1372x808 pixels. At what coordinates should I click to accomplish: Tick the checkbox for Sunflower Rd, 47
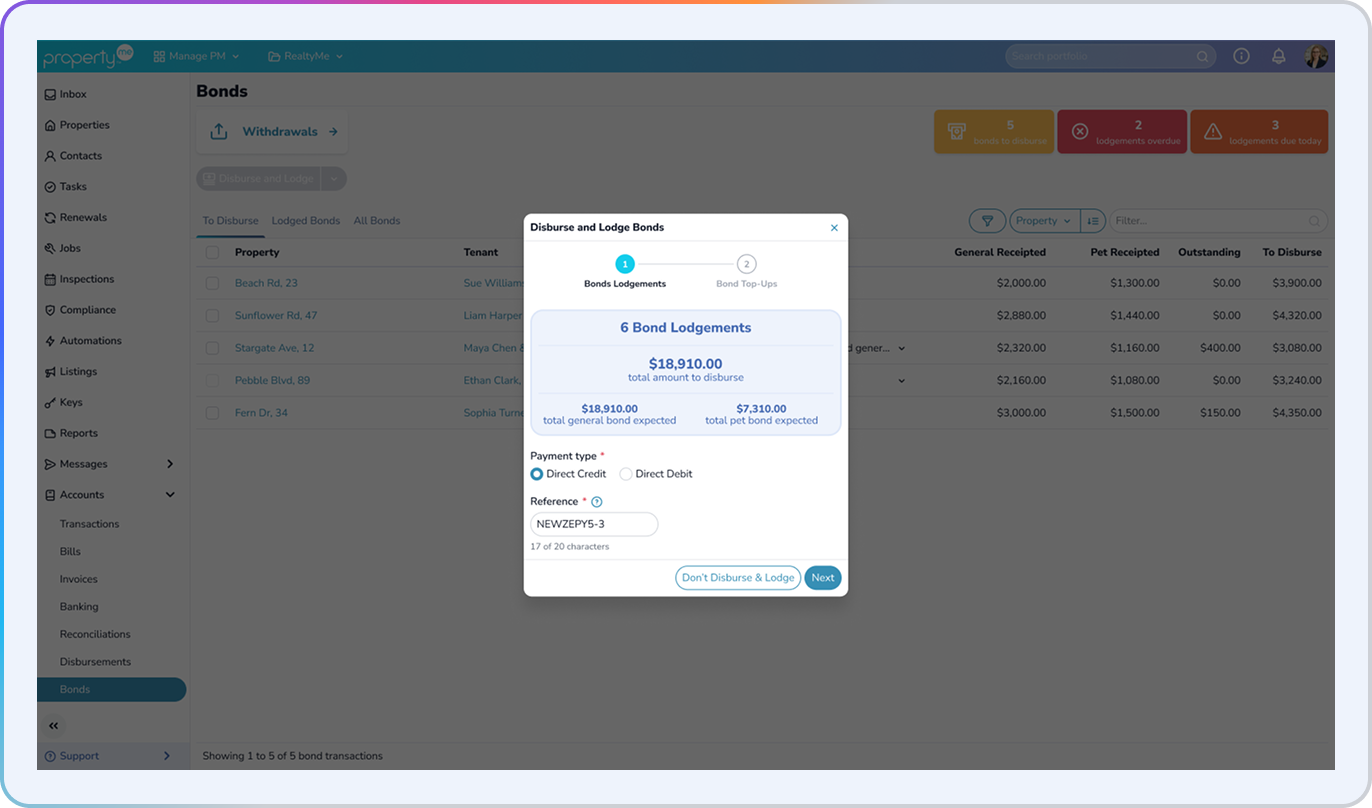[212, 315]
